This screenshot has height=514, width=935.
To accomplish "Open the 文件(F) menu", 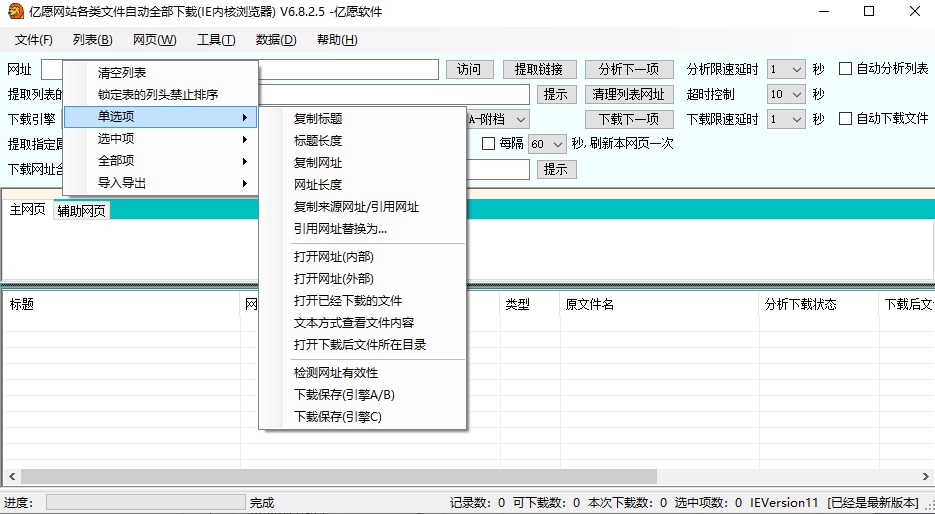I will (33, 40).
